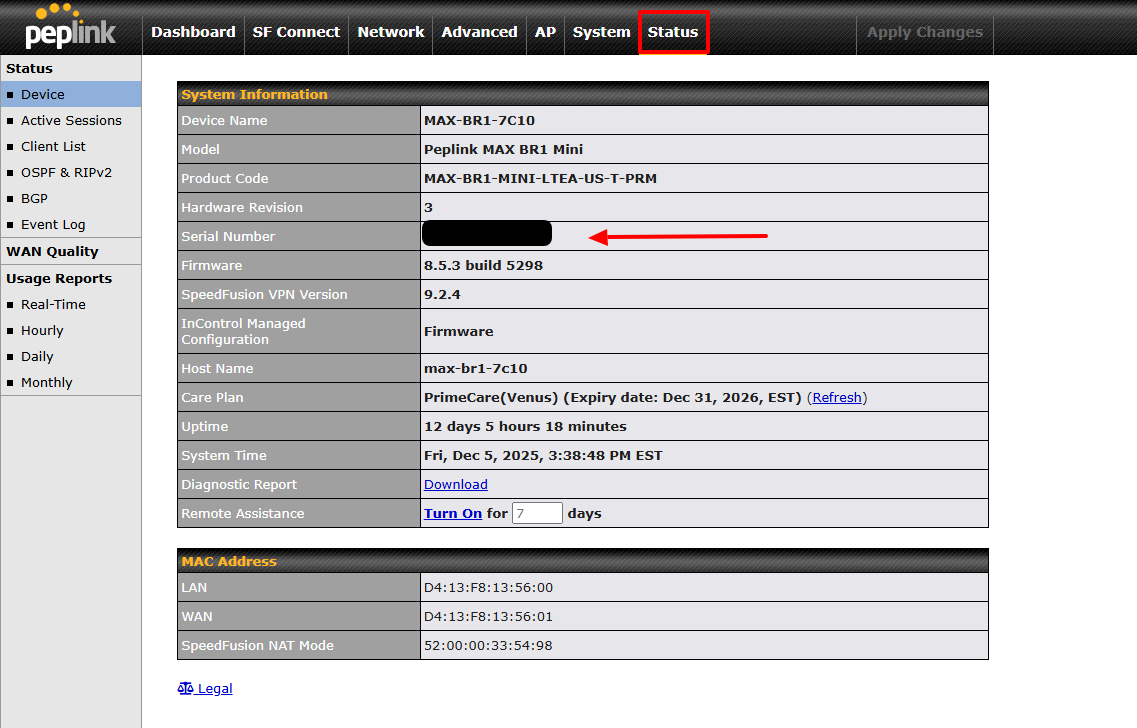
Task: Open Monthly usage report
Action: click(70, 383)
